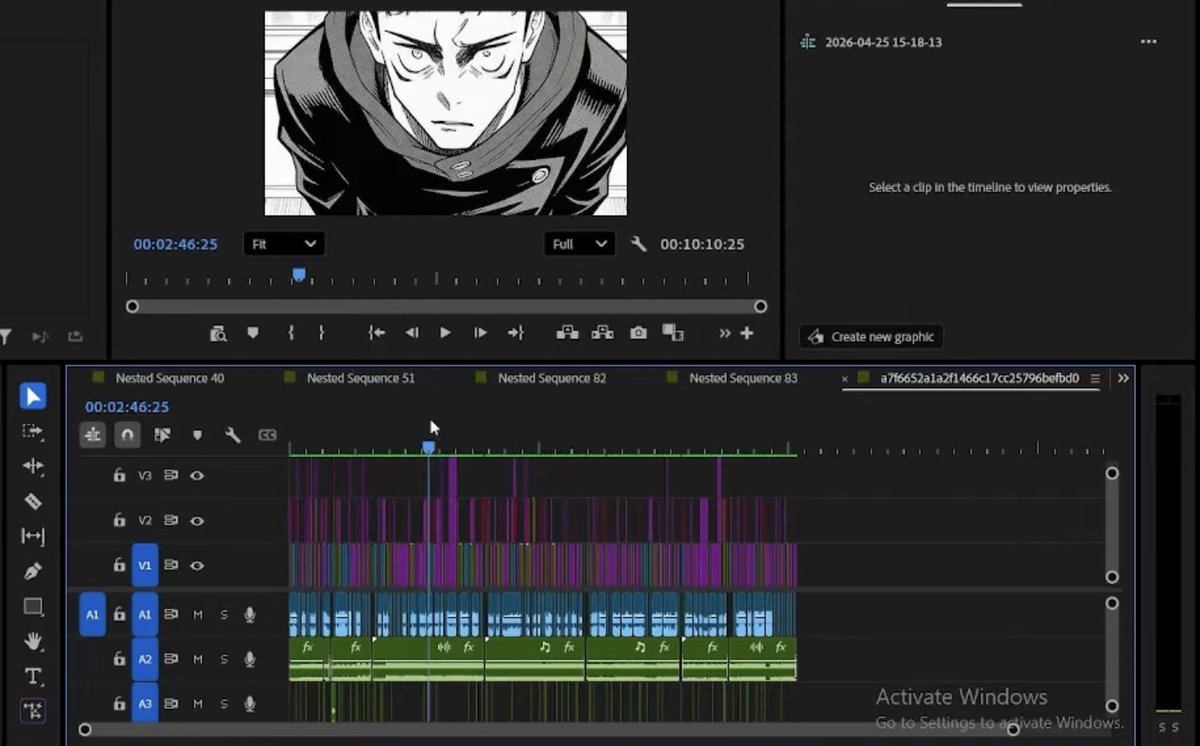
Task: Expand timeline tabs overflow chevrons
Action: pyautogui.click(x=1123, y=378)
